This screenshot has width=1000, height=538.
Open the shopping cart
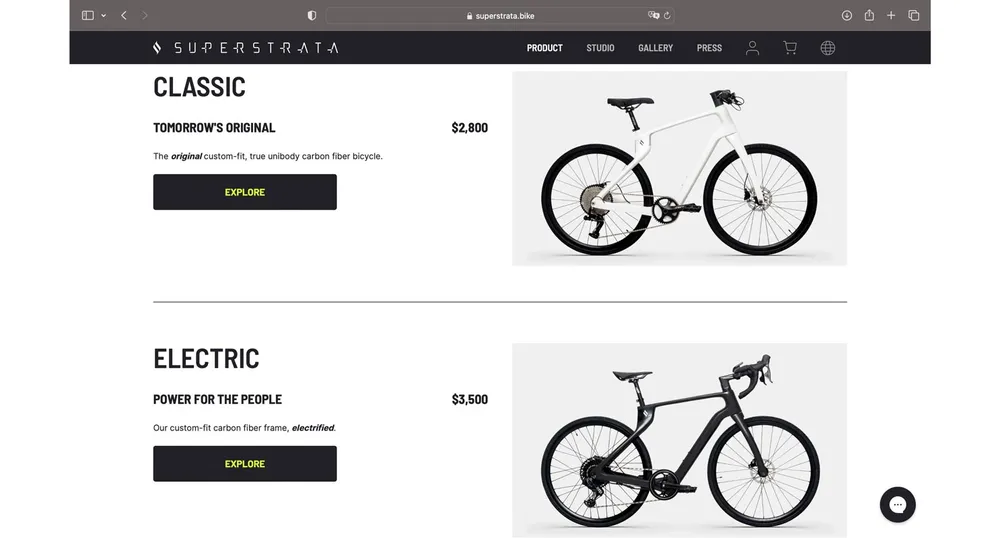click(790, 48)
